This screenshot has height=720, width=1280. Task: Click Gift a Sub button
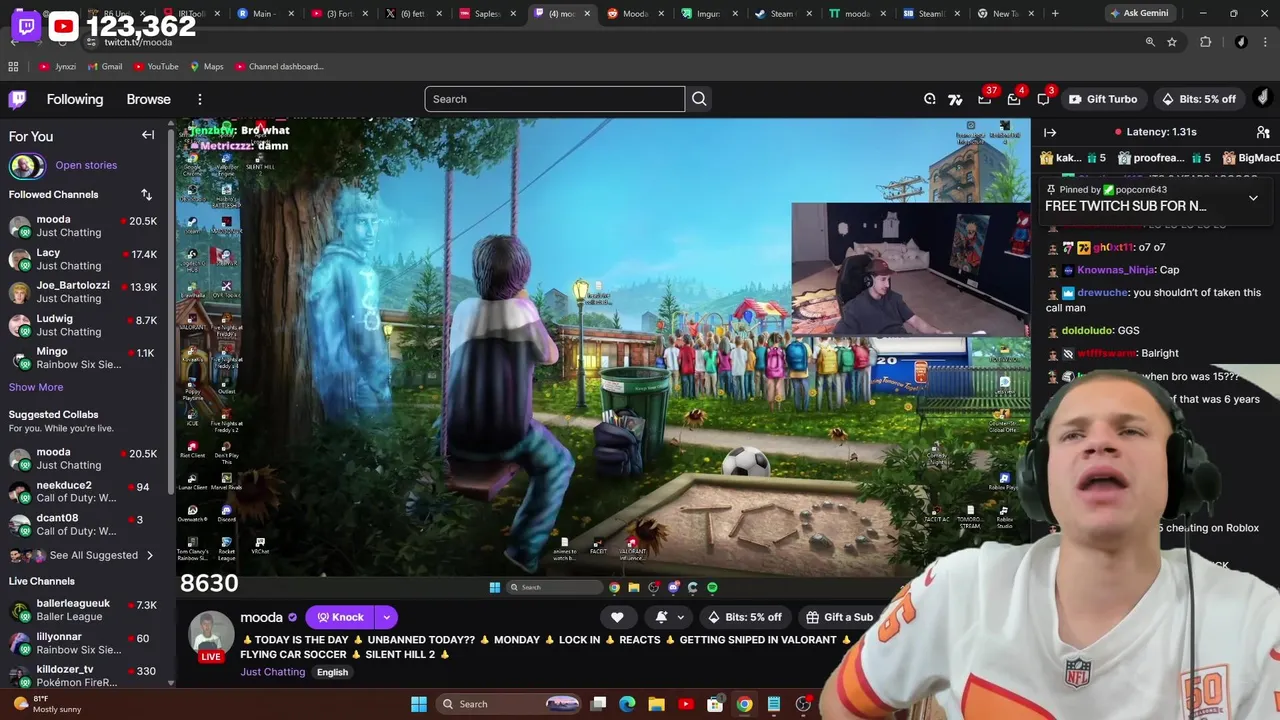pyautogui.click(x=839, y=617)
